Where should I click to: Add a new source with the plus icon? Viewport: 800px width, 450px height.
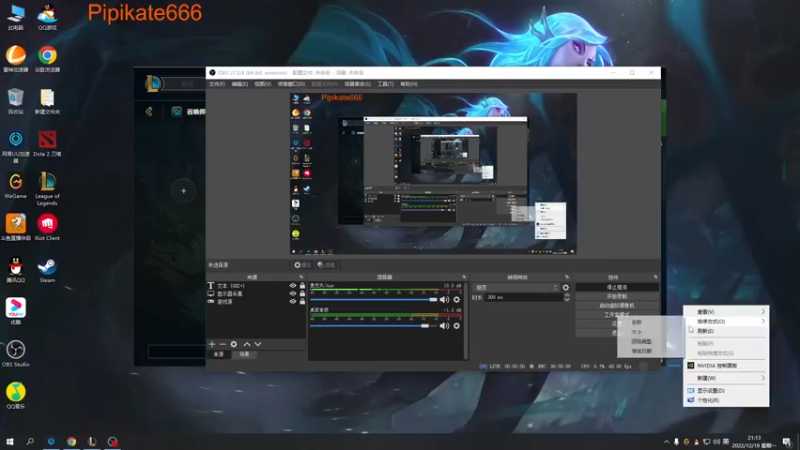click(x=212, y=344)
